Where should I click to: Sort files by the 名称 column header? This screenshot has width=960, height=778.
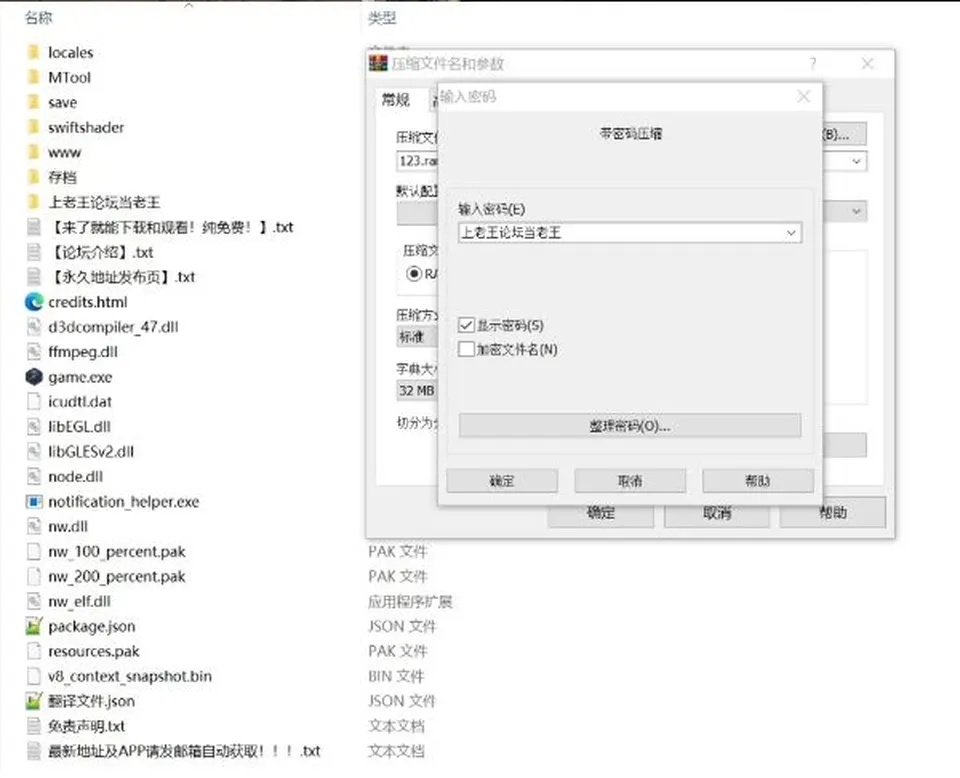click(39, 18)
